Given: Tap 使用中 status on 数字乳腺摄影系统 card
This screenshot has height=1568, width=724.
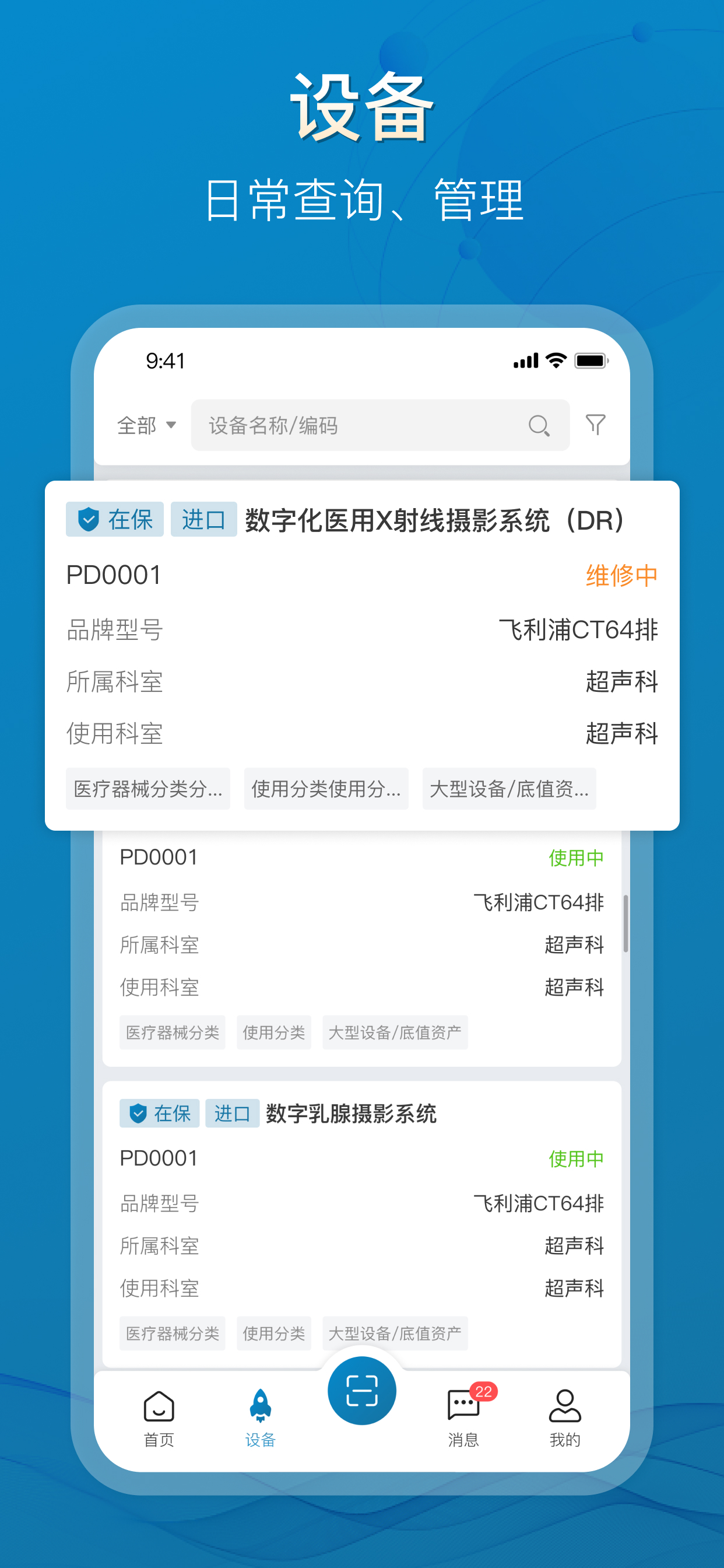Looking at the screenshot, I should pos(576,1158).
